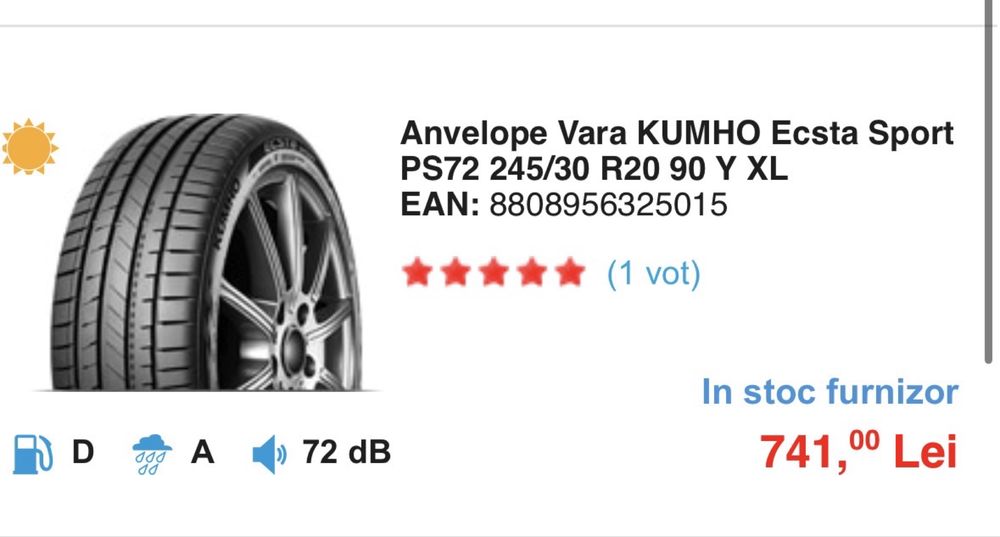The height and width of the screenshot is (537, 1000).
Task: Open the KUMHO Ecsta Sport tire image
Action: click(x=206, y=253)
